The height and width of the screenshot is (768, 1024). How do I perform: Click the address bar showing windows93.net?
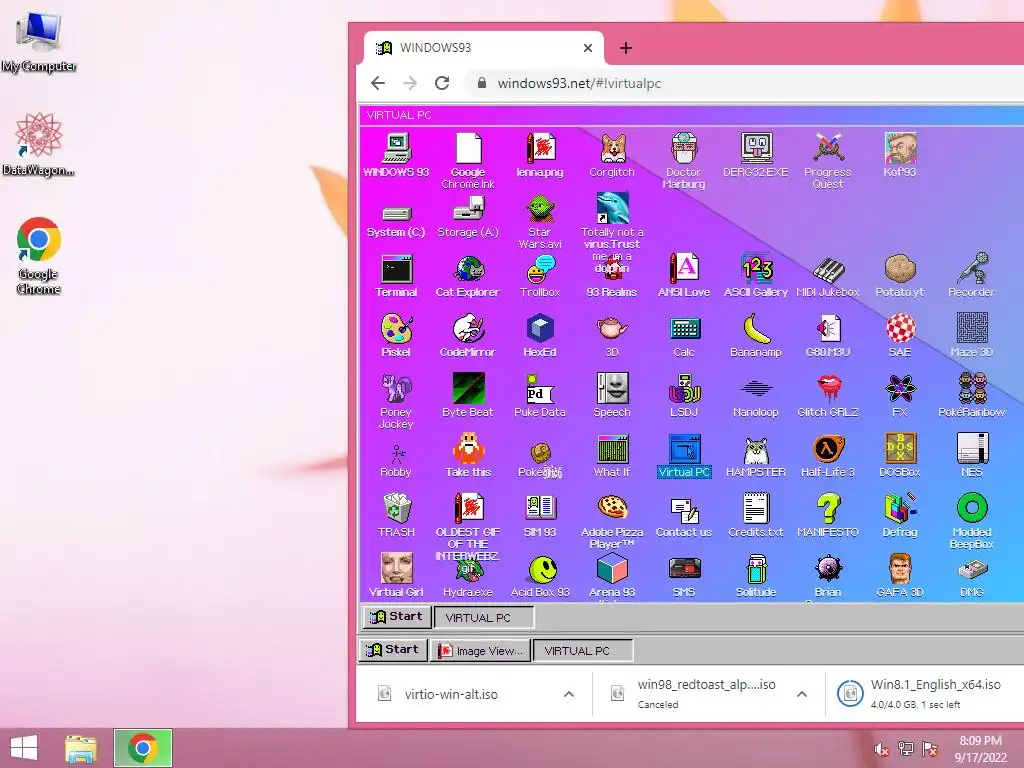click(744, 83)
